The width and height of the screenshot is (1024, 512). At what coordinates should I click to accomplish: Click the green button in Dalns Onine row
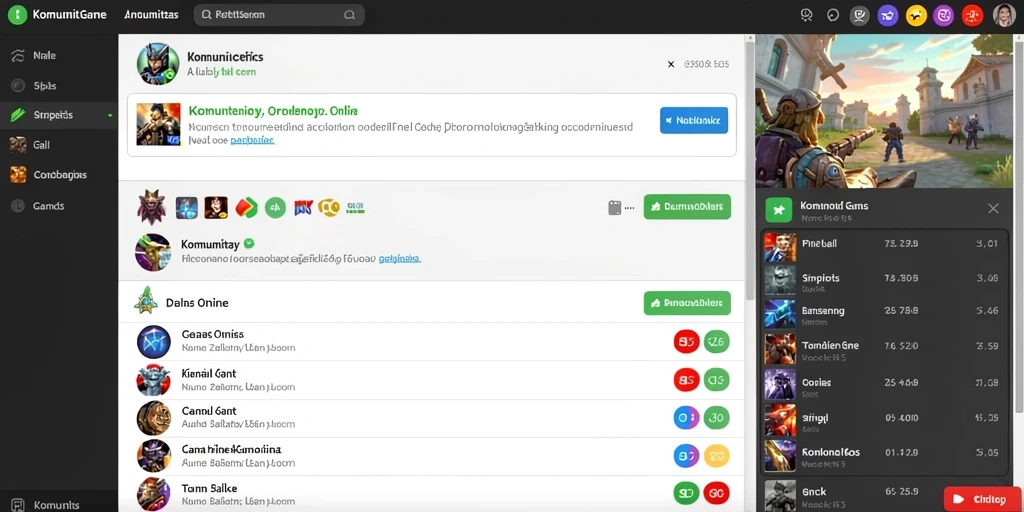point(687,303)
